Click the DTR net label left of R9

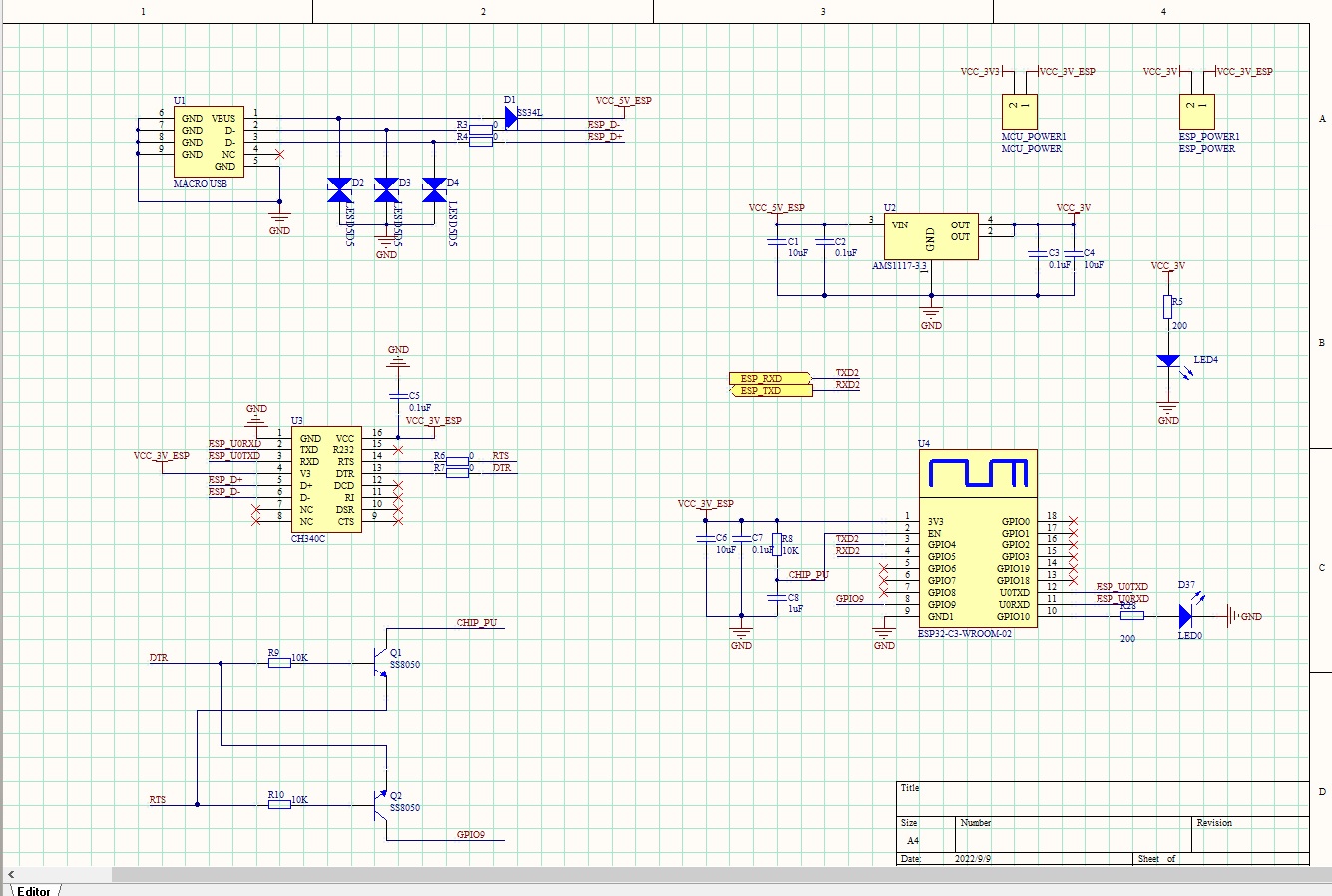[158, 658]
